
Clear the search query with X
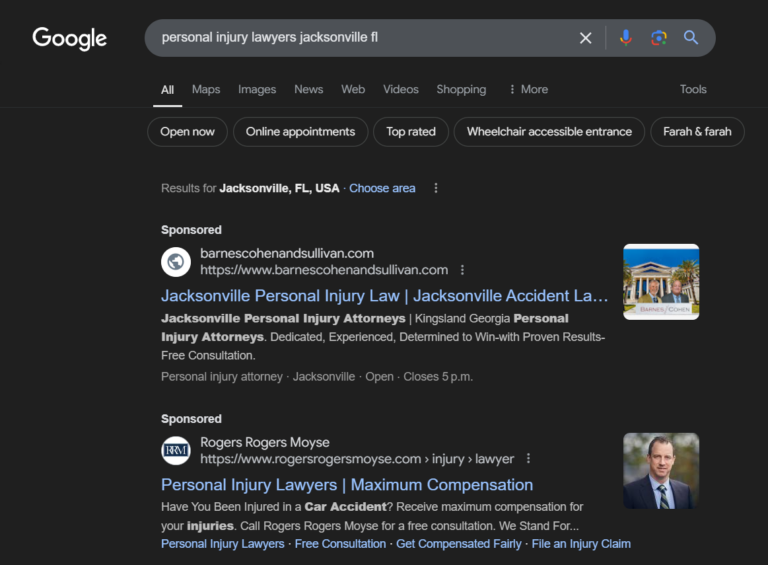click(x=585, y=38)
